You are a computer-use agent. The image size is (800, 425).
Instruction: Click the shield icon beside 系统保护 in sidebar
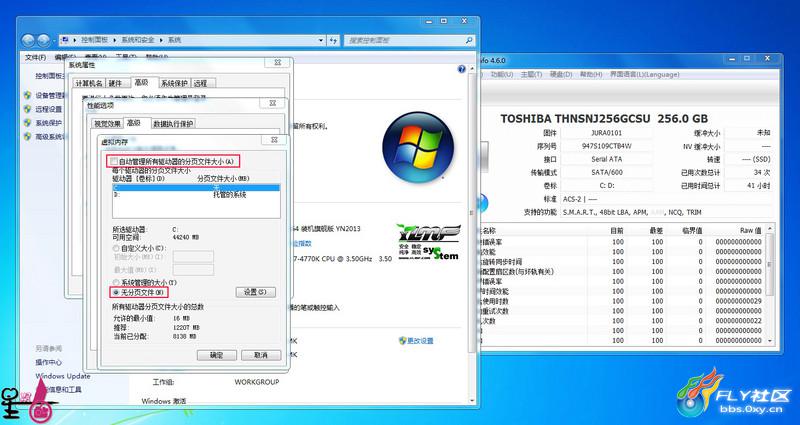(28, 122)
